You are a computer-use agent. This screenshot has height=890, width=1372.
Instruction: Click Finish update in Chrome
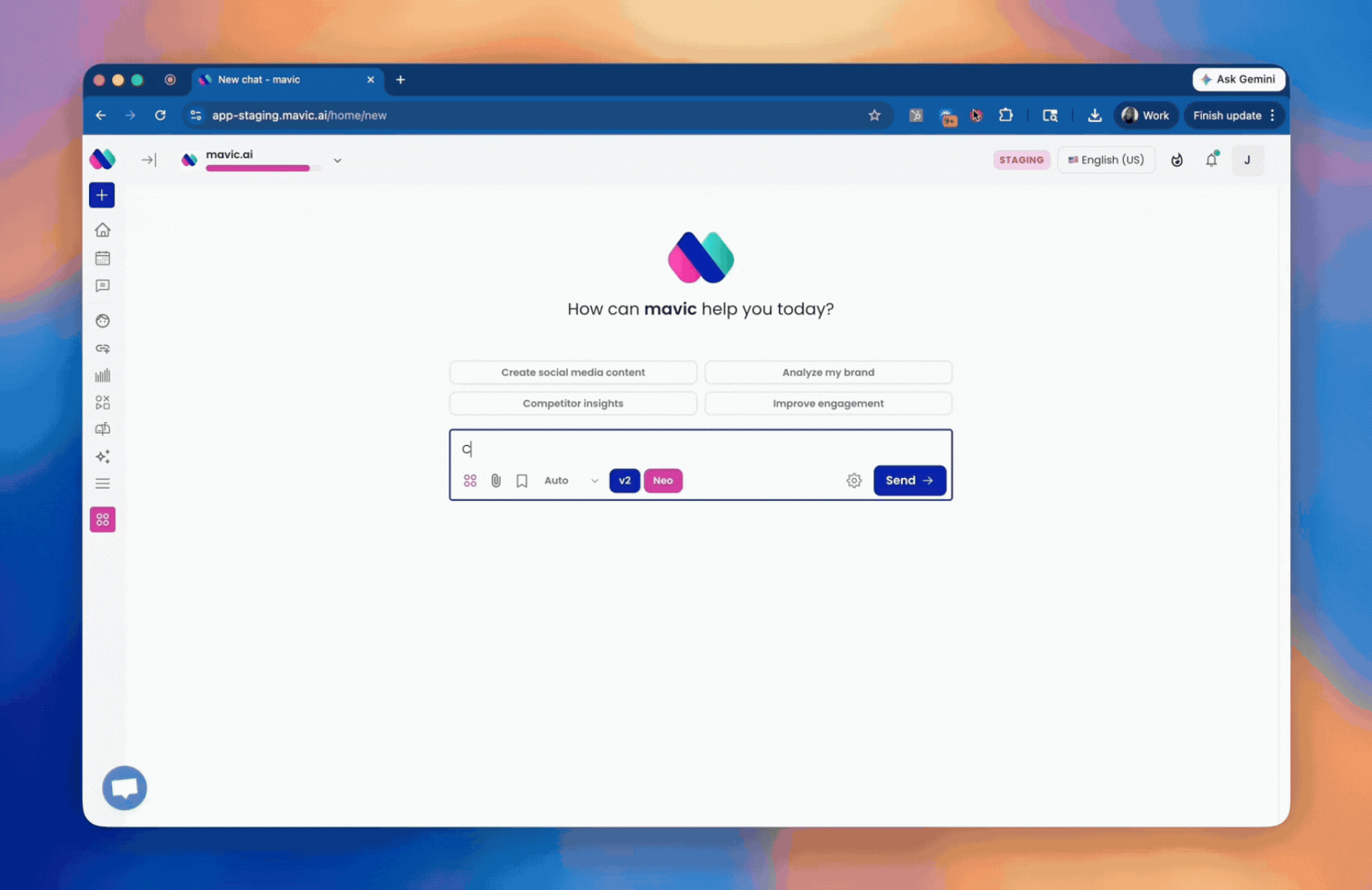1227,115
